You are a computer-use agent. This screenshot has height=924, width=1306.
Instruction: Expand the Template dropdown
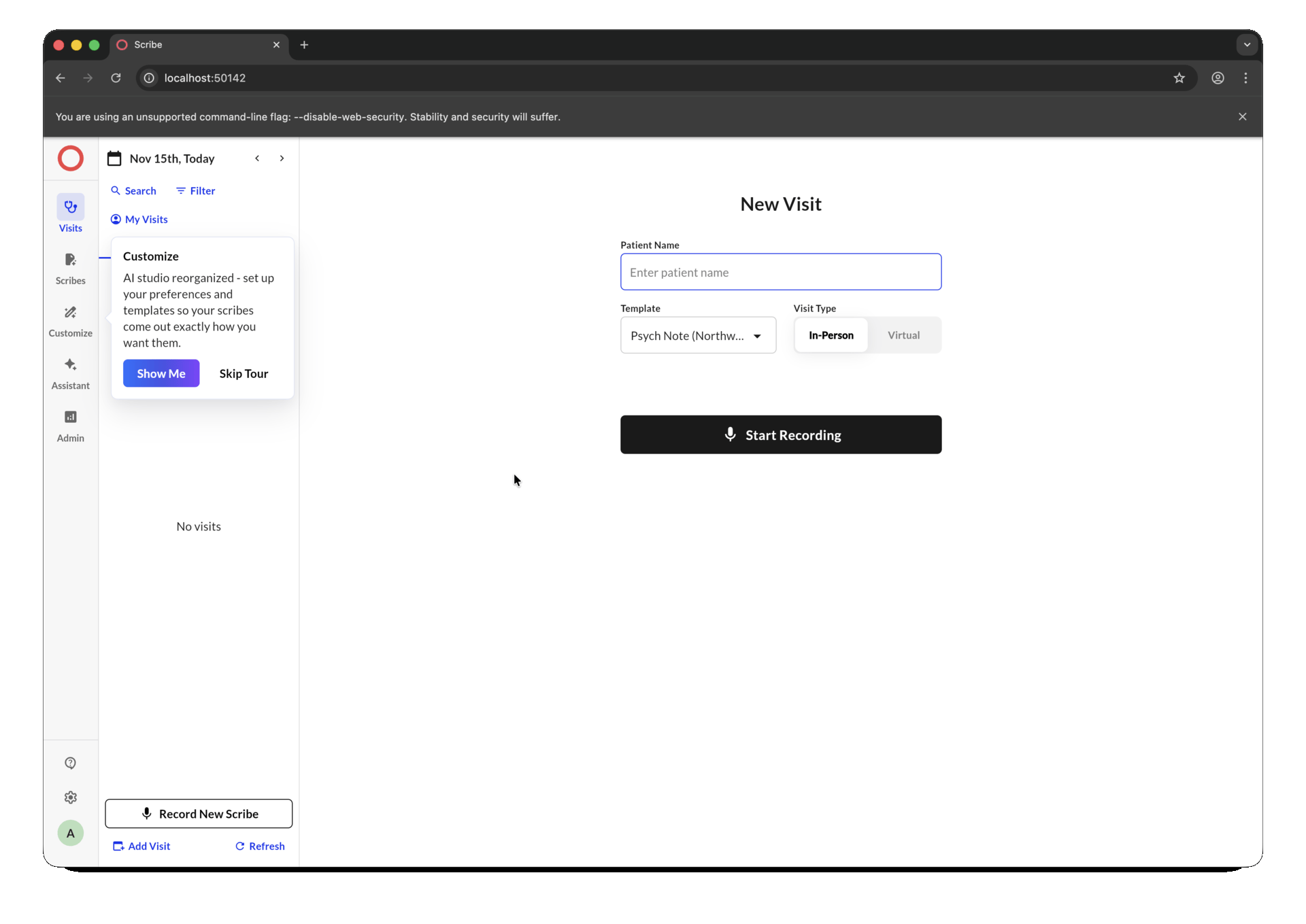click(698, 335)
